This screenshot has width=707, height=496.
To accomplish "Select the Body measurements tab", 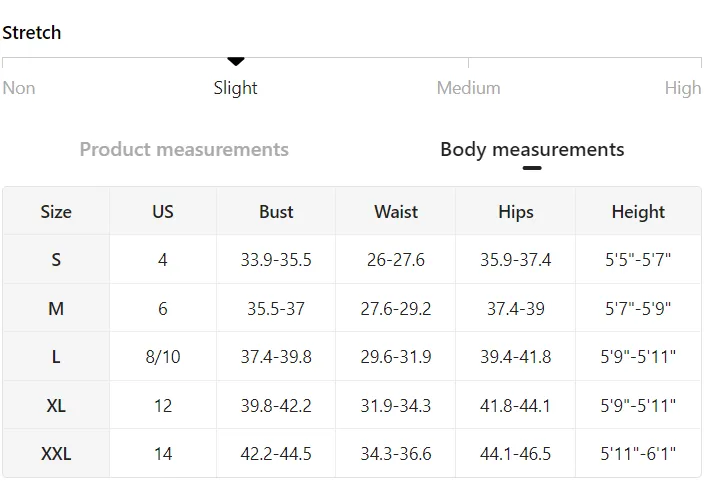I will (532, 149).
